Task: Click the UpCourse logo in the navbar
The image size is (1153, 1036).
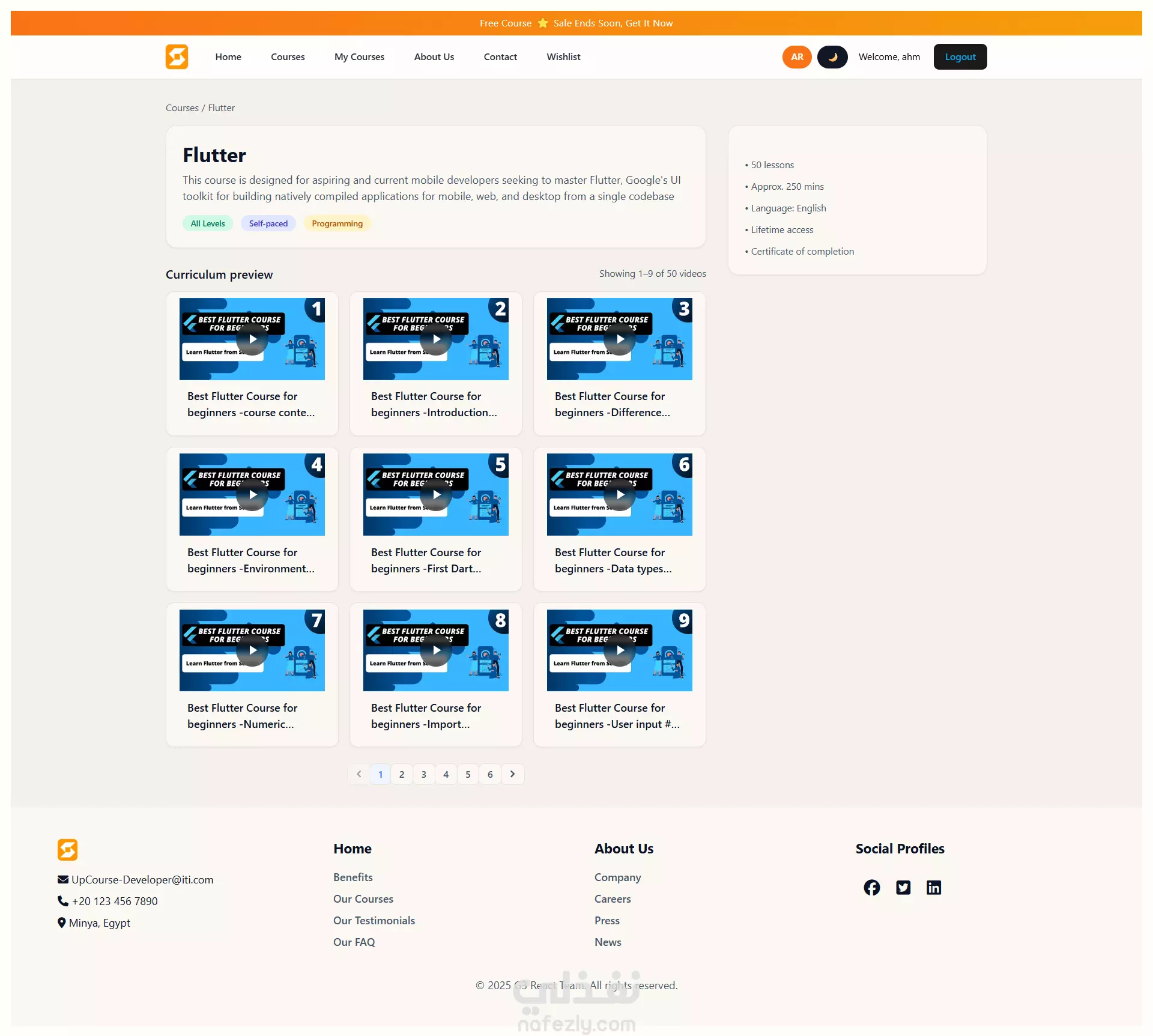Action: [177, 56]
